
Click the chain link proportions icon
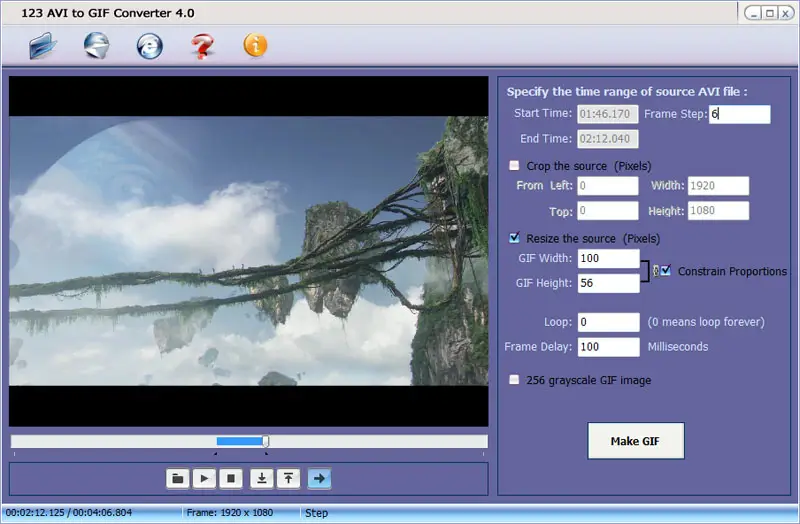coord(656,271)
